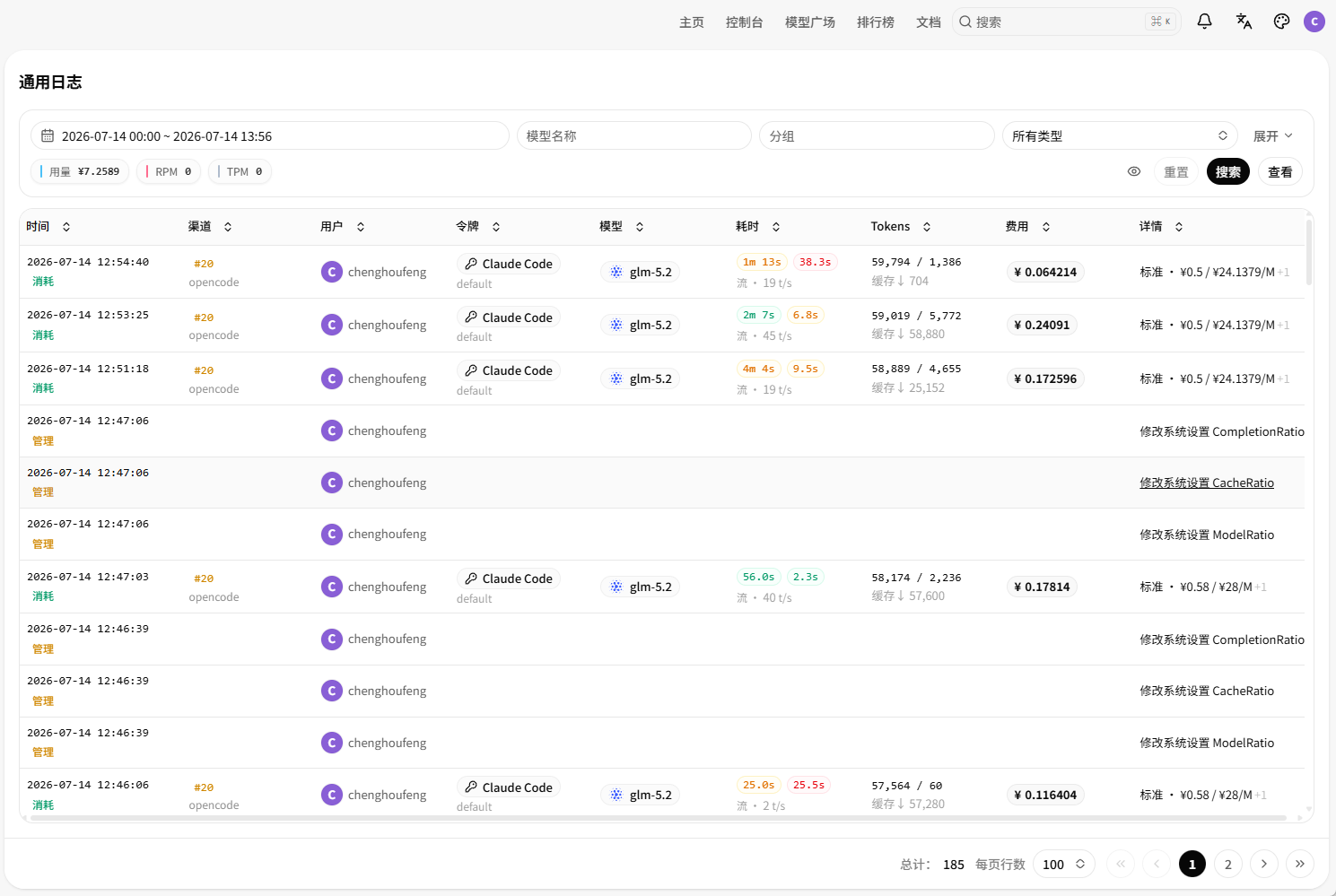
Task: Click 修改系统设置 CompletionRatio at 12:46:39
Action: (1222, 639)
